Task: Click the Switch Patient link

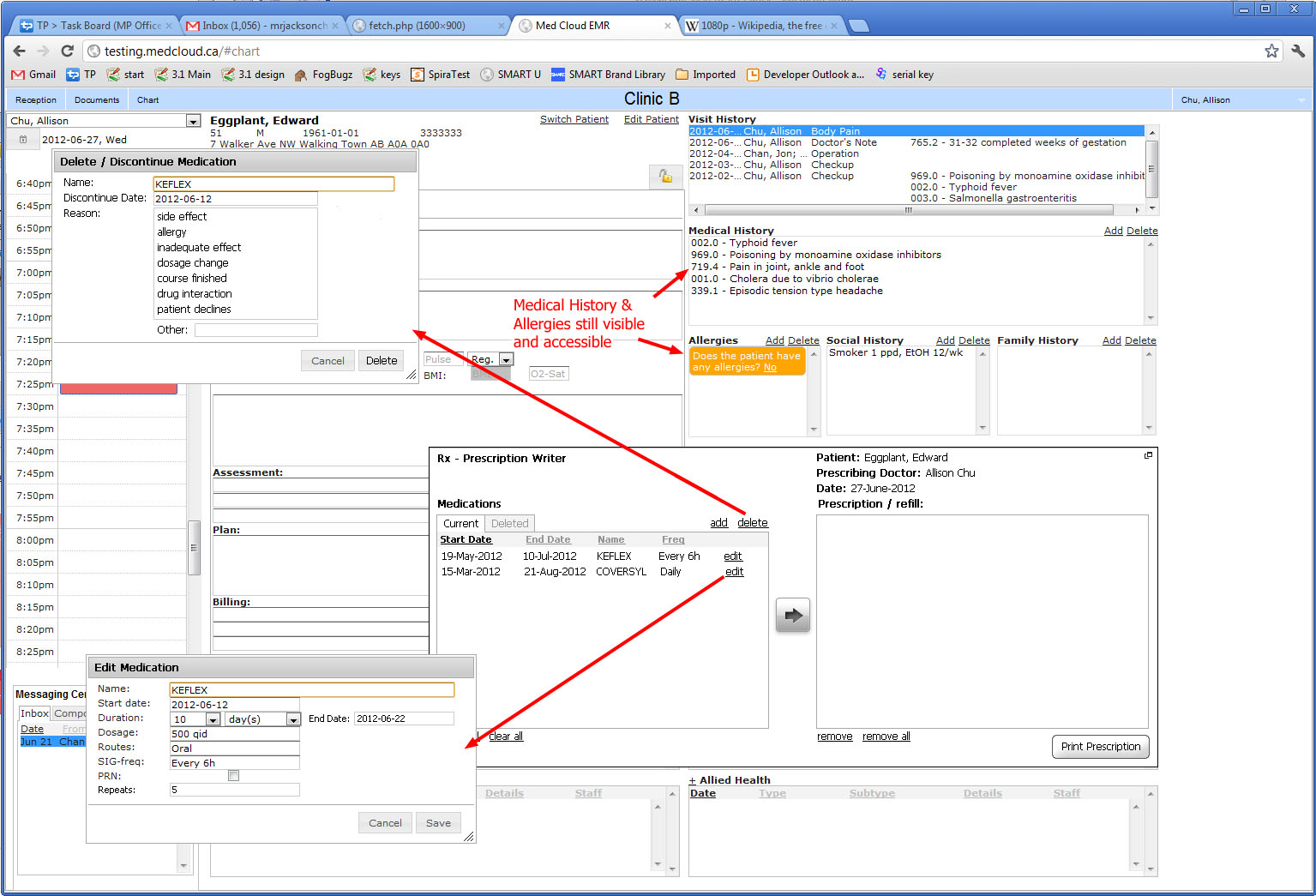Action: [574, 119]
